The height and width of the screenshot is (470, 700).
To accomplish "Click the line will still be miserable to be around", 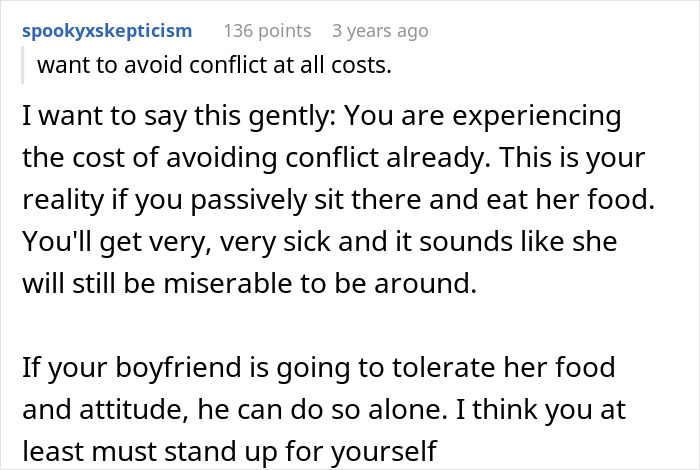I will click(250, 284).
